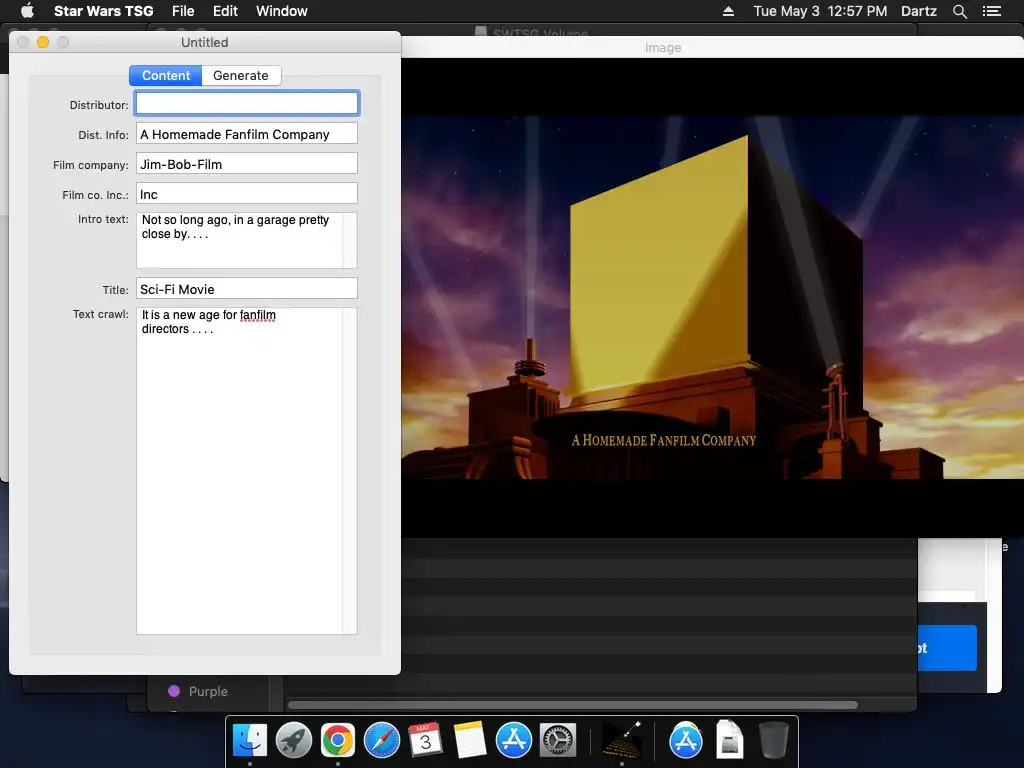Screen dimensions: 1024x768
Task: Click the Text crawl vertical scrollbar
Action: click(x=350, y=471)
